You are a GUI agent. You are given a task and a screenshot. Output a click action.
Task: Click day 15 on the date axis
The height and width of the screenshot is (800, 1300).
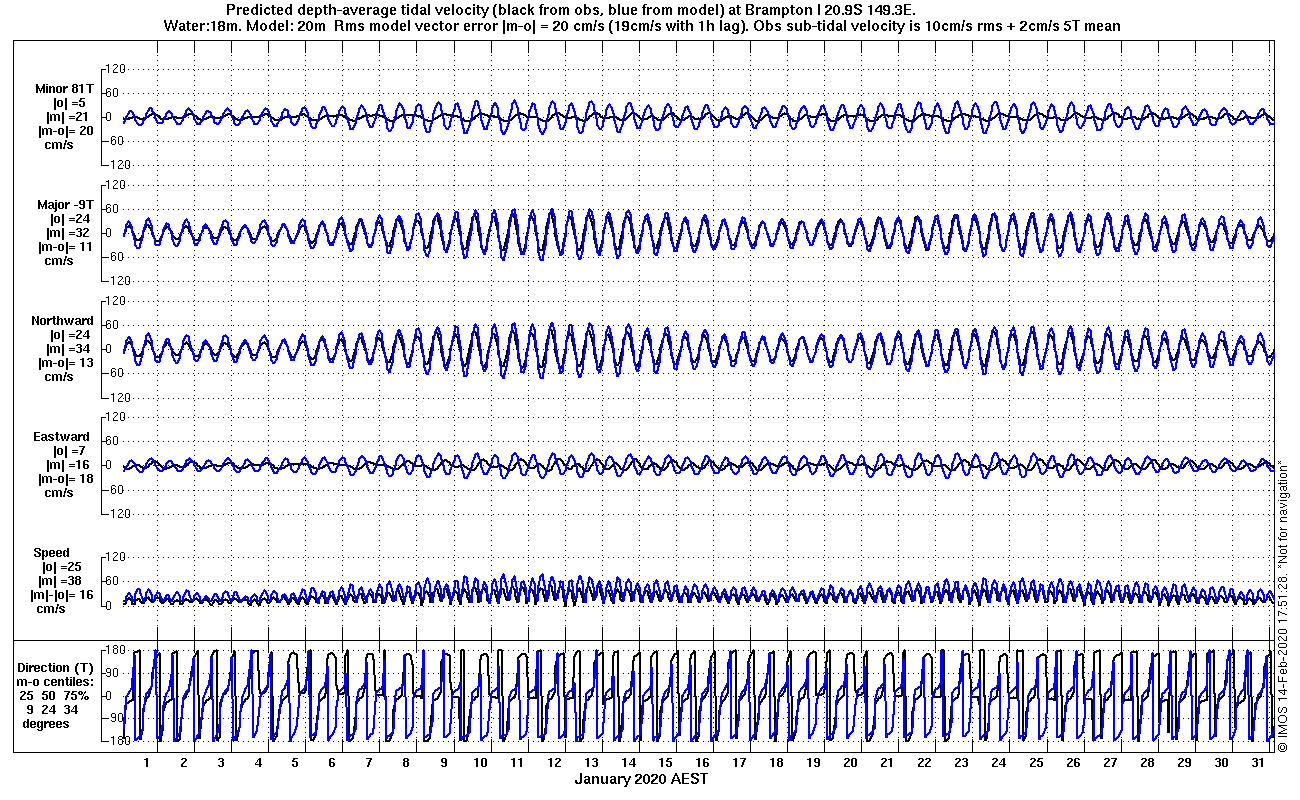pyautogui.click(x=665, y=763)
